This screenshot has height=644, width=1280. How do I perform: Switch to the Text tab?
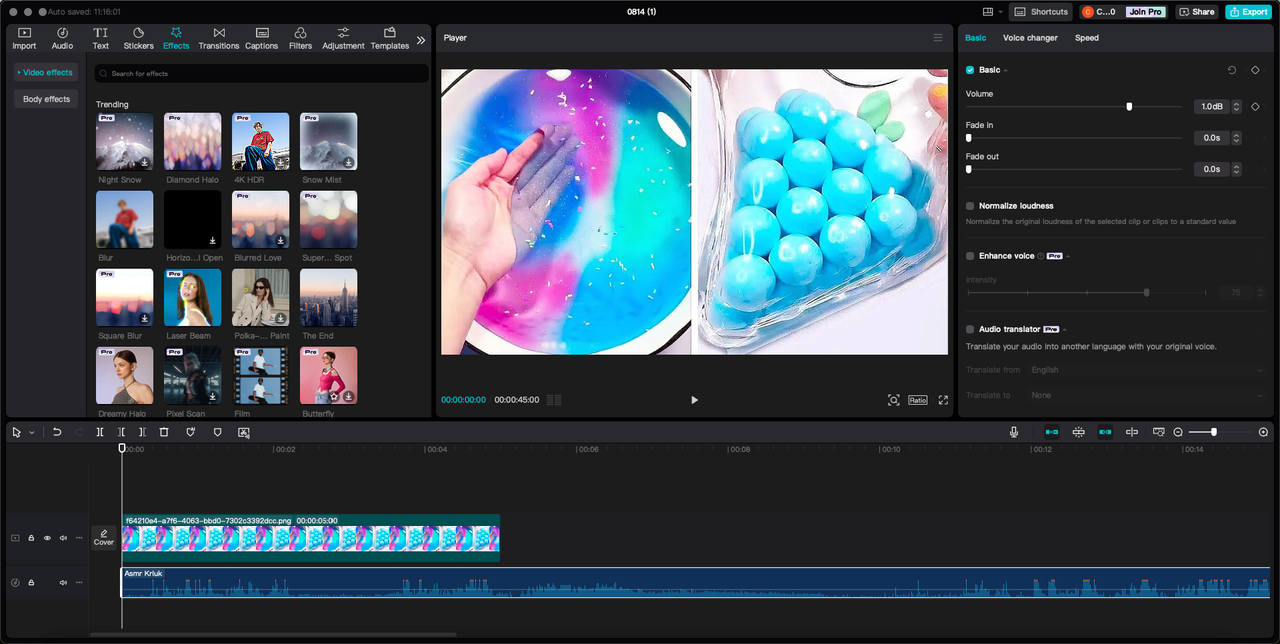coord(101,38)
